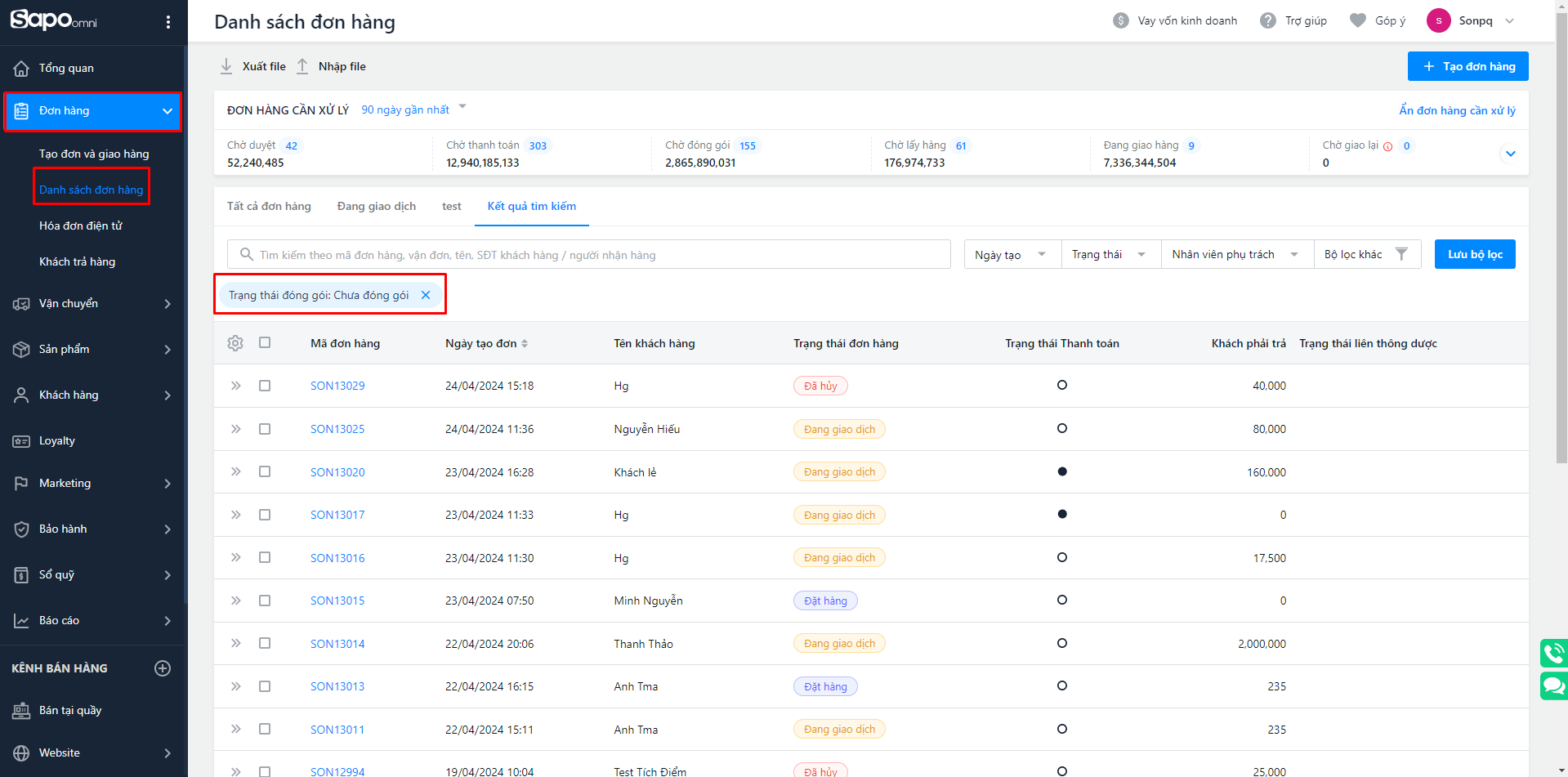The height and width of the screenshot is (777, 1568).
Task: Select checkbox for order SON13029
Action: [x=265, y=386]
